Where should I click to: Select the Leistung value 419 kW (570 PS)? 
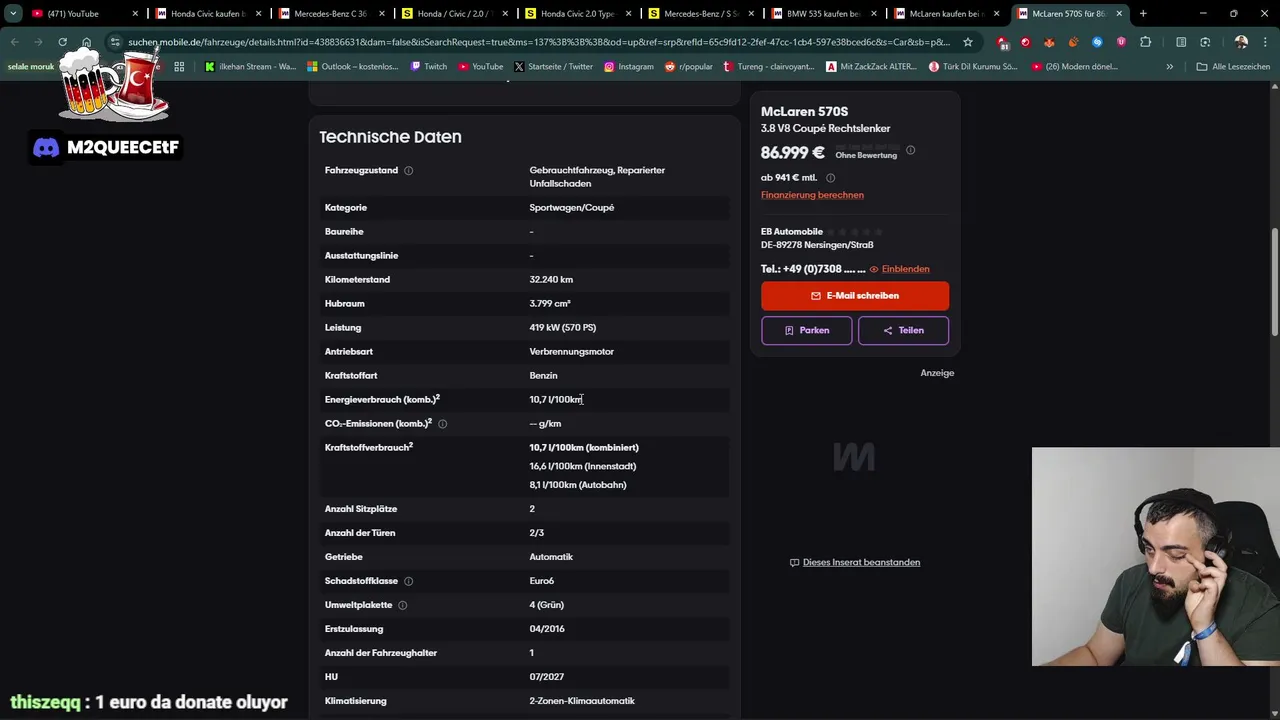tap(563, 328)
